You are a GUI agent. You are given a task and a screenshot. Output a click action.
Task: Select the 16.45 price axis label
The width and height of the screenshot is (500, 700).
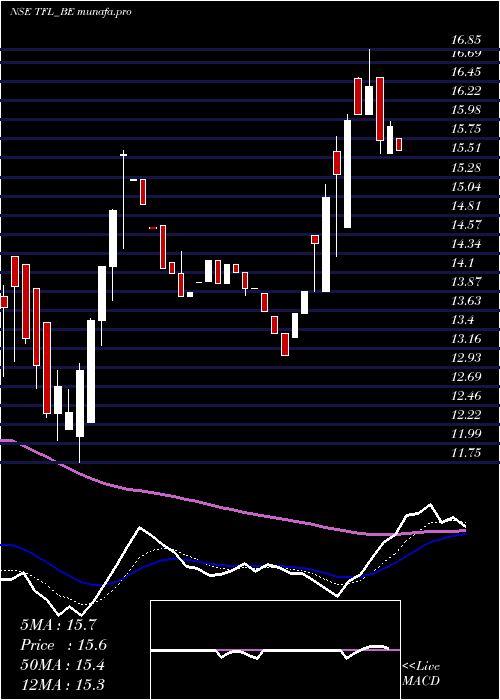[466, 71]
